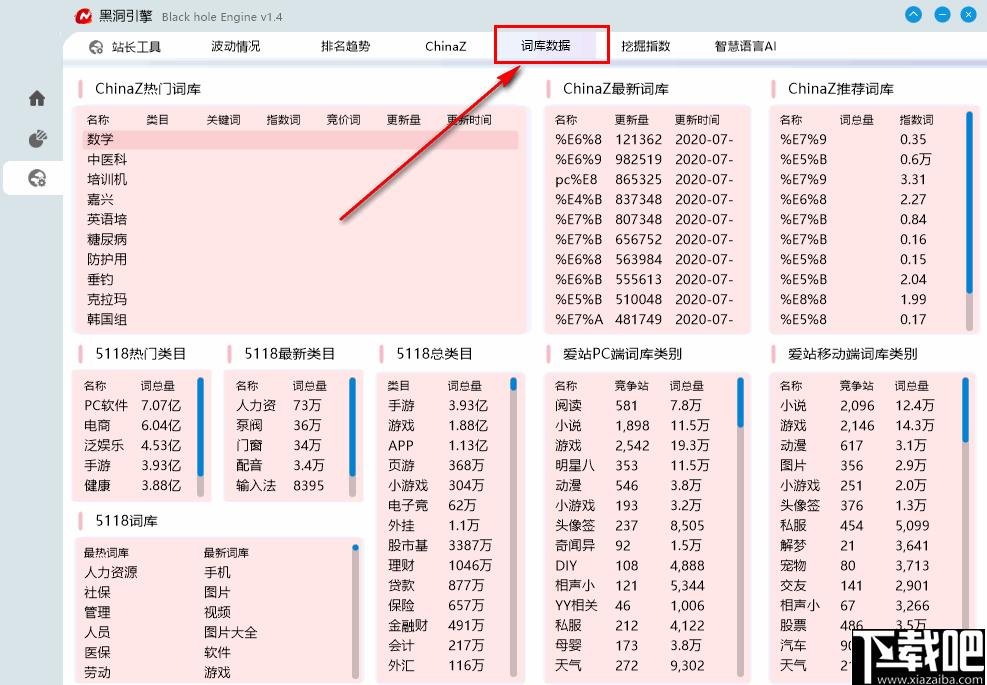Screen dimensions: 987x685
Task: Select the palette icon in sidebar
Action: click(x=37, y=139)
